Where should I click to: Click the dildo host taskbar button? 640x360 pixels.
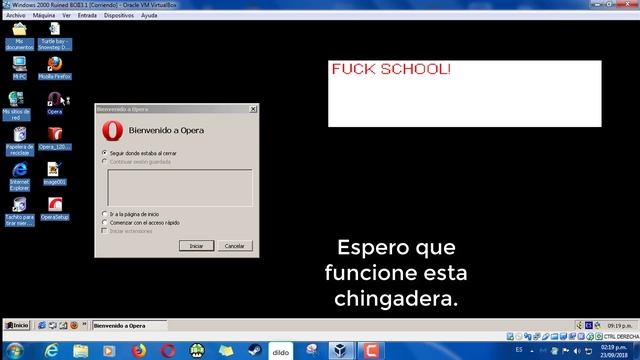click(x=281, y=351)
